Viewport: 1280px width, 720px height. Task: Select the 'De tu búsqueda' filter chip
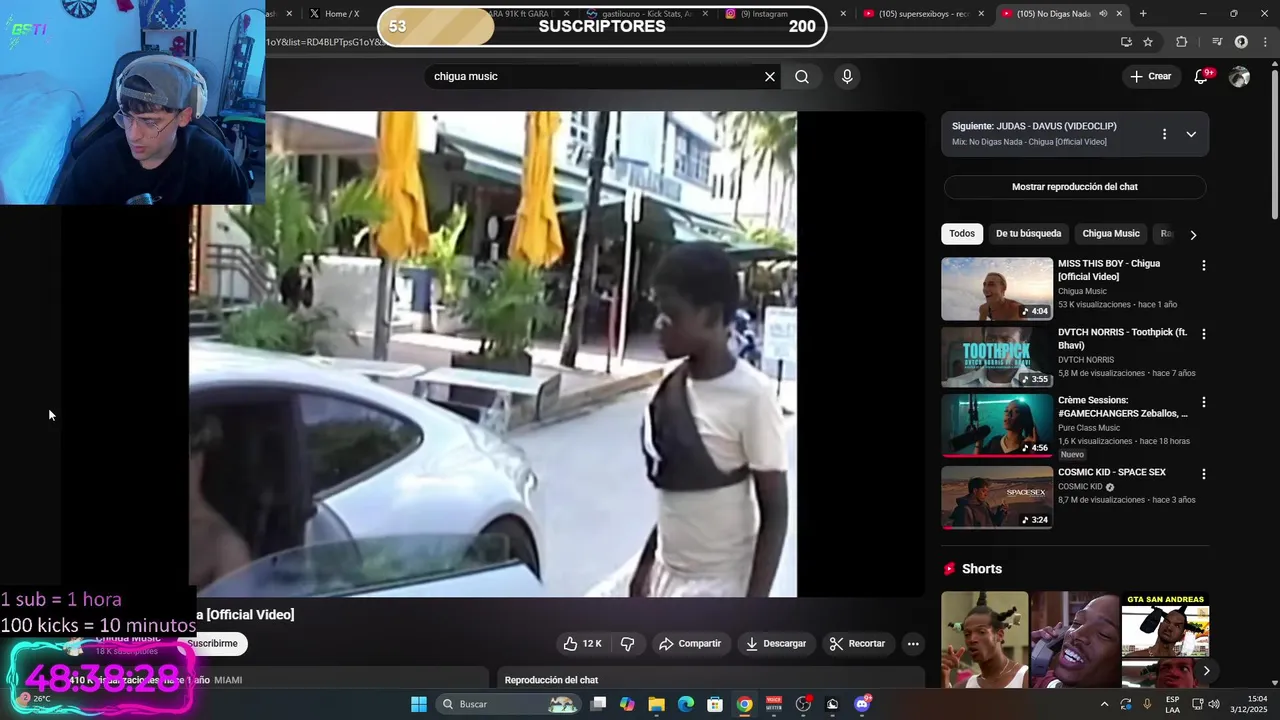(1028, 234)
